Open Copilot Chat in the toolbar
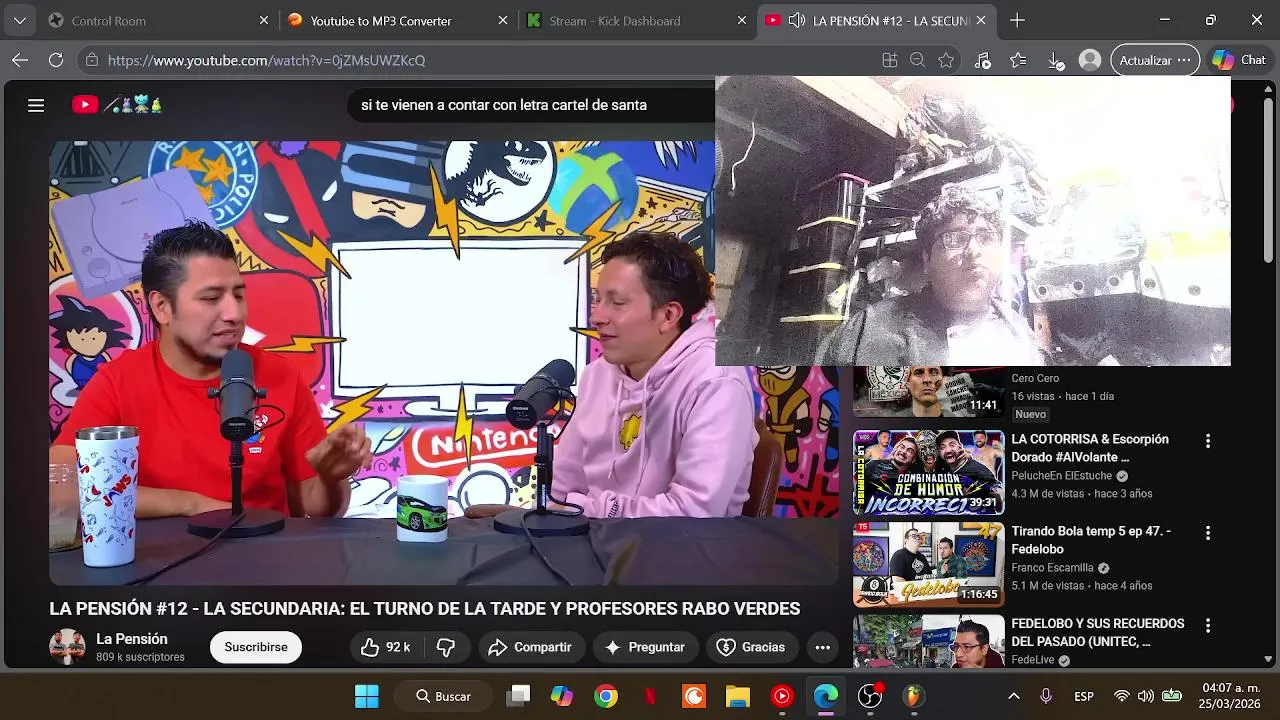The width and height of the screenshot is (1280, 720). pyautogui.click(x=1239, y=60)
